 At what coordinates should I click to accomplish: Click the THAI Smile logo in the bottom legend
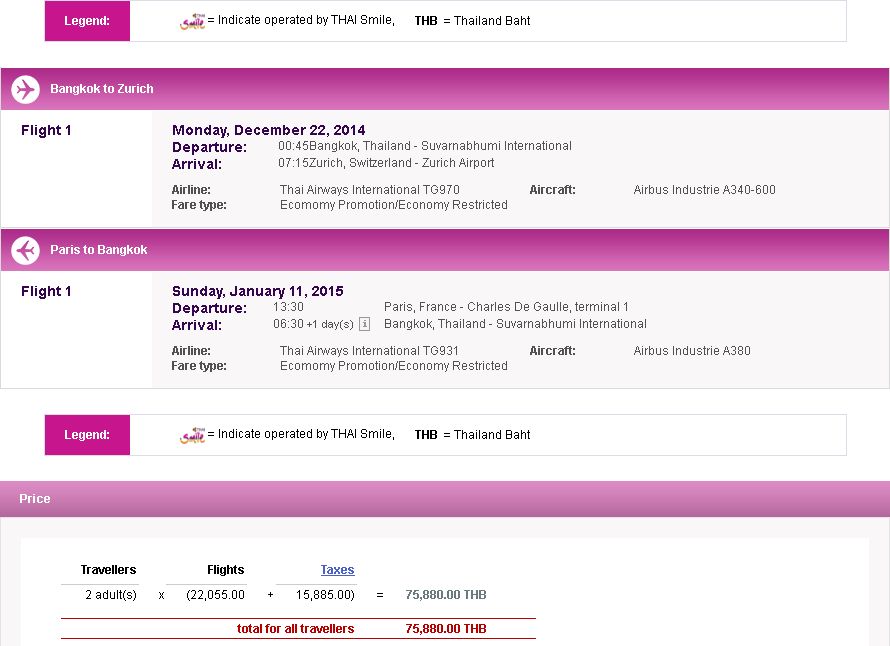tap(192, 435)
